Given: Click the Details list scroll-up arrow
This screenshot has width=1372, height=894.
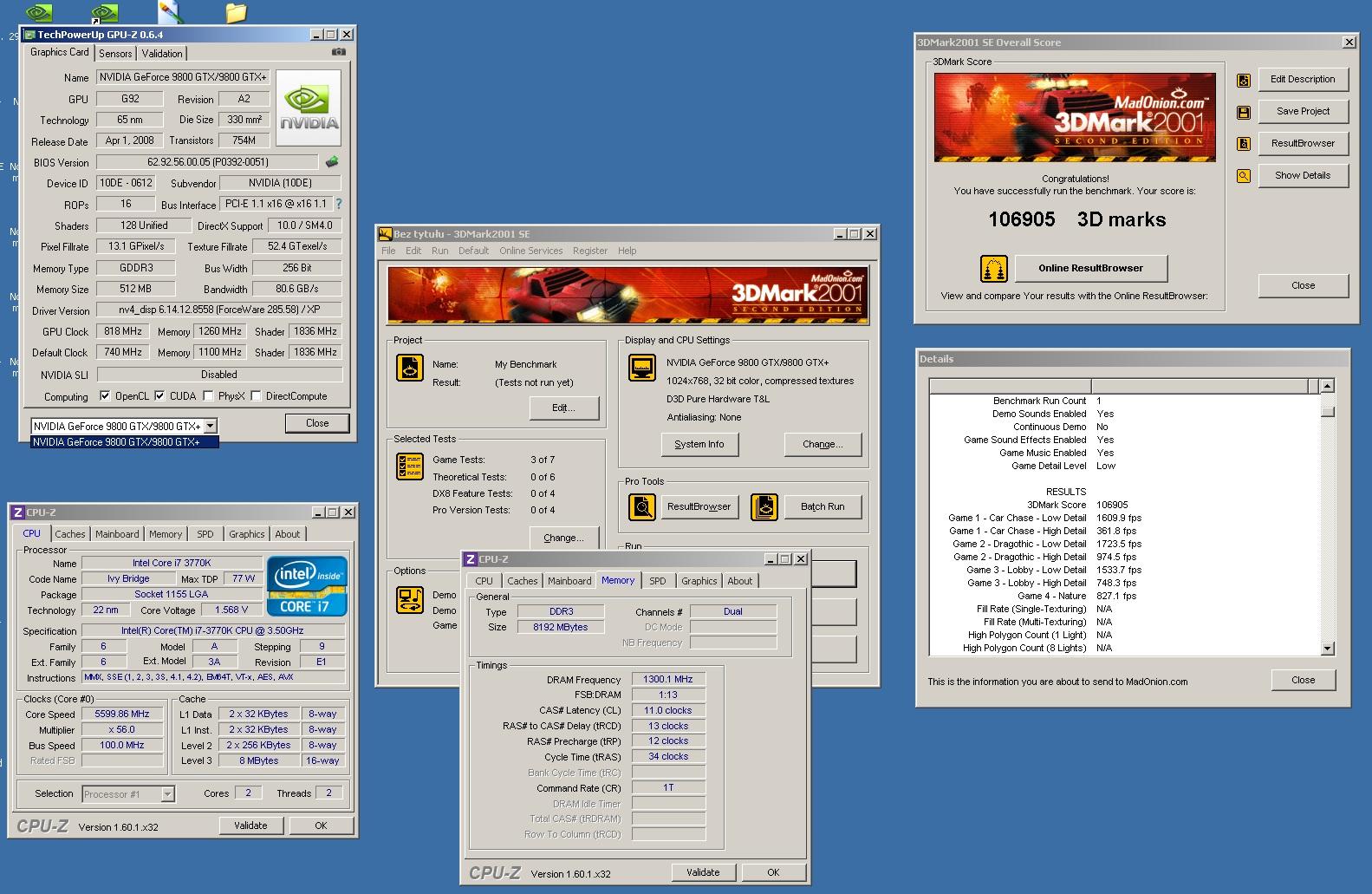Looking at the screenshot, I should [1327, 386].
